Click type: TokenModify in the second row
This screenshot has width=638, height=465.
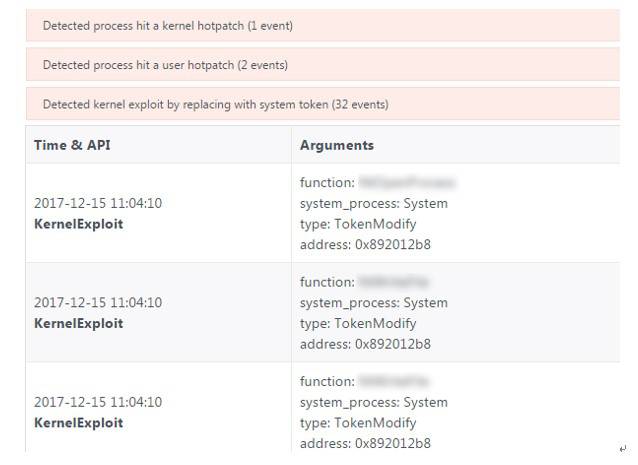[x=357, y=323]
